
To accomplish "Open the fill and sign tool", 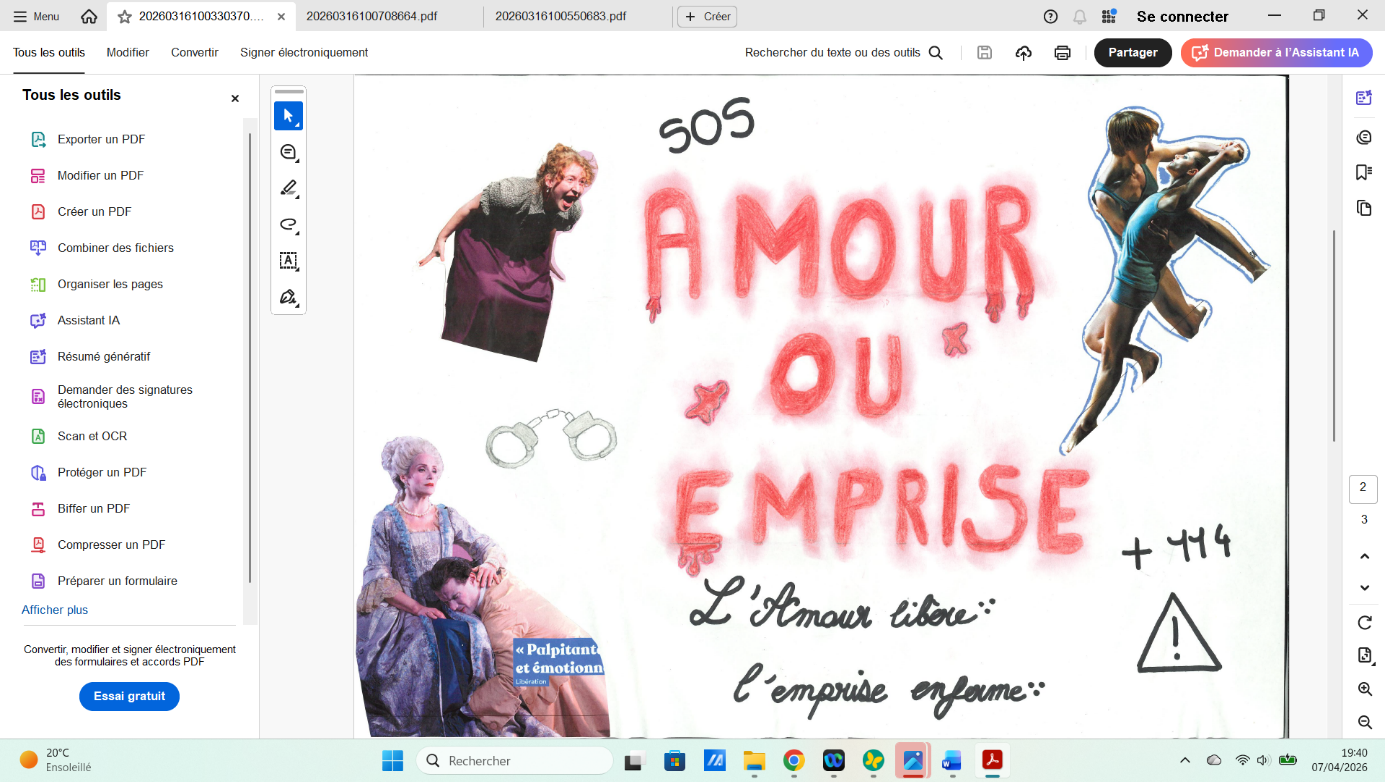I will tap(288, 297).
